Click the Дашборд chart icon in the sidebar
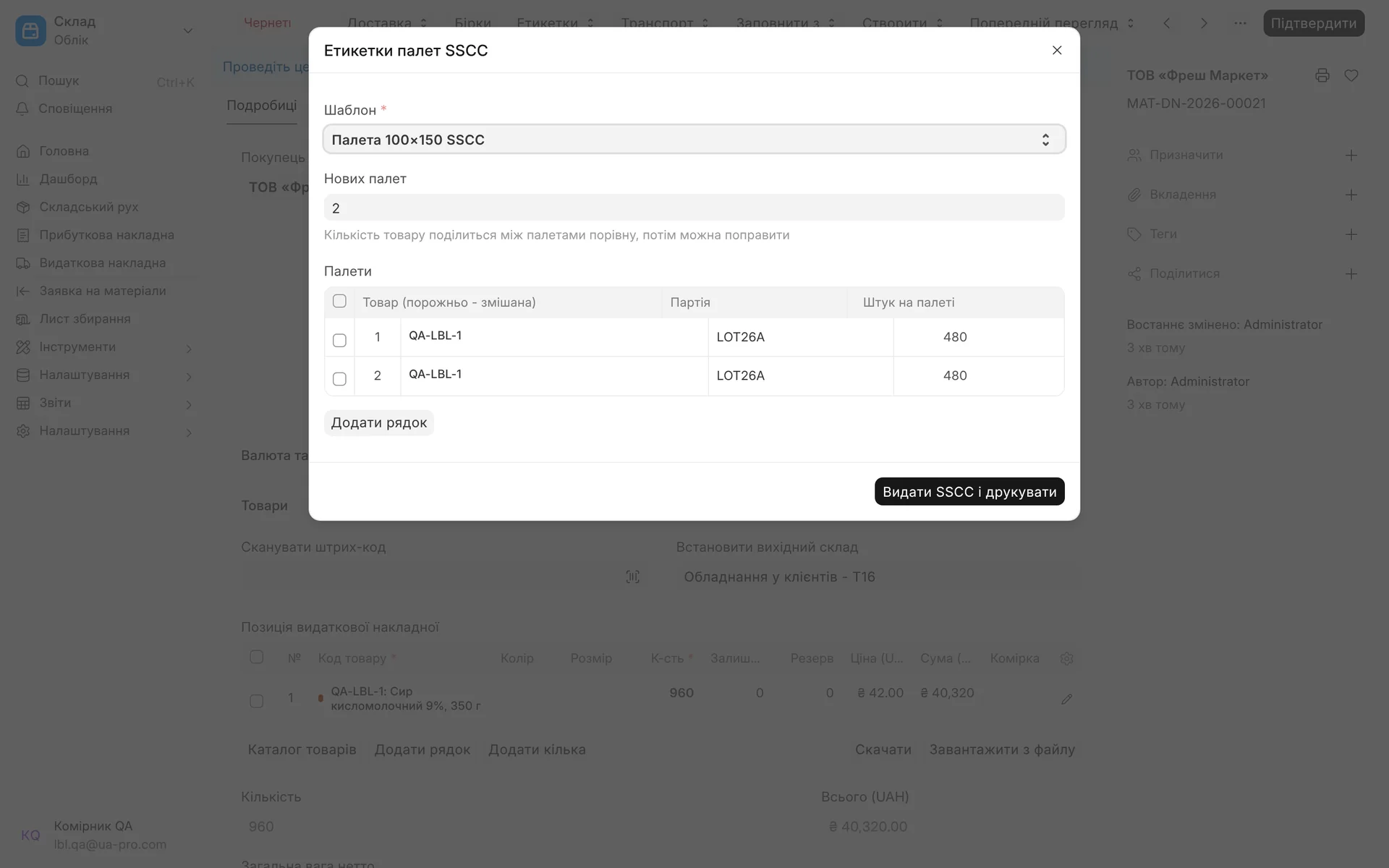The image size is (1389, 868). coord(23,179)
